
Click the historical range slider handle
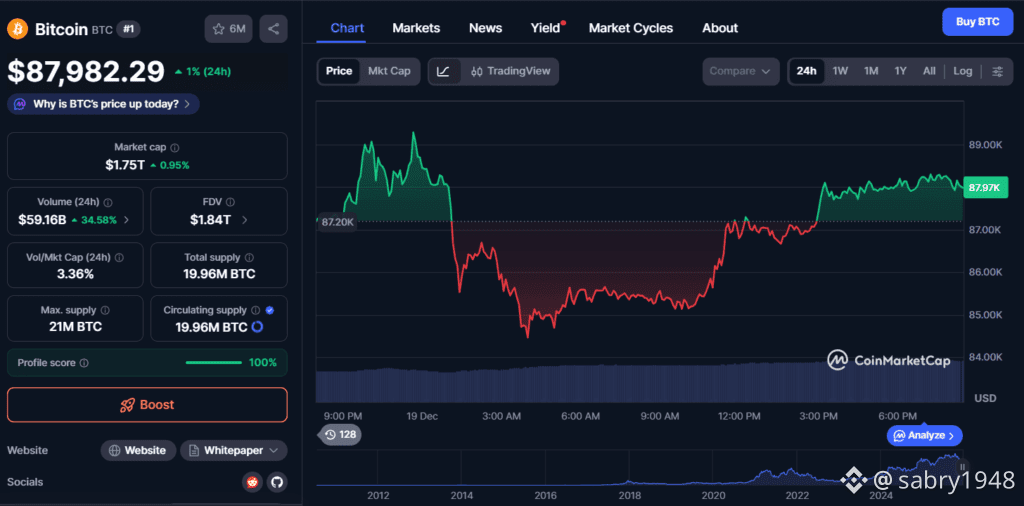pyautogui.click(x=962, y=467)
